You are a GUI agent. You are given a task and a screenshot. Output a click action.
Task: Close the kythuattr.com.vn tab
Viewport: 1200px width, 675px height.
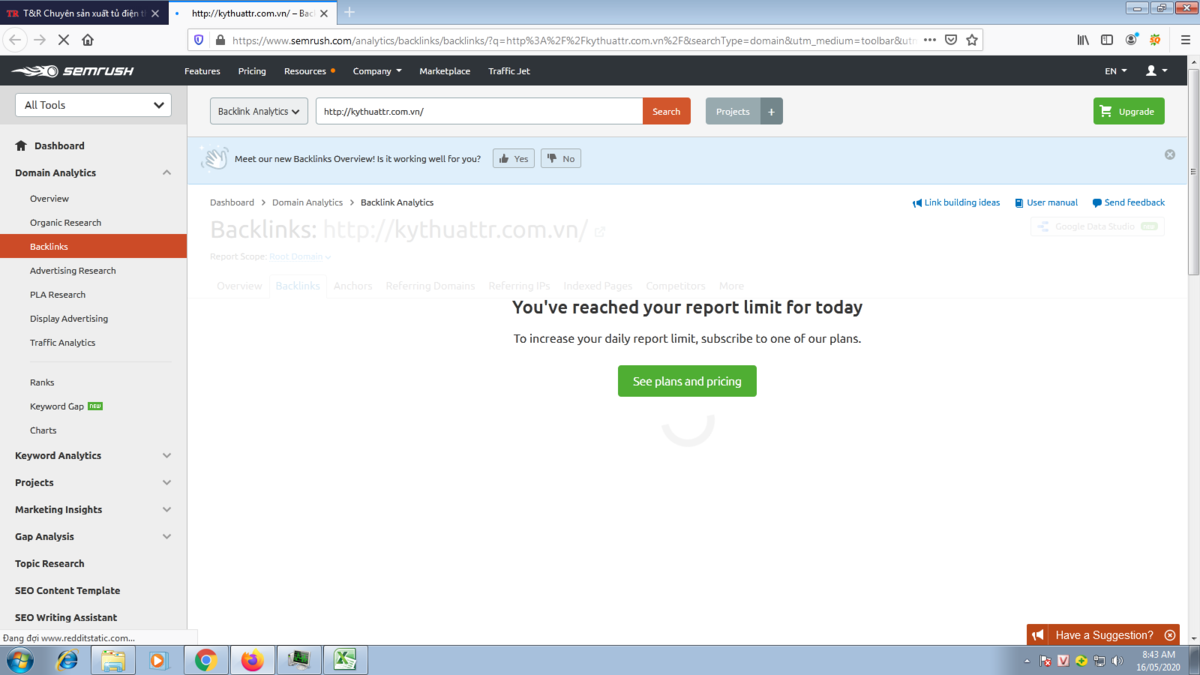click(324, 13)
